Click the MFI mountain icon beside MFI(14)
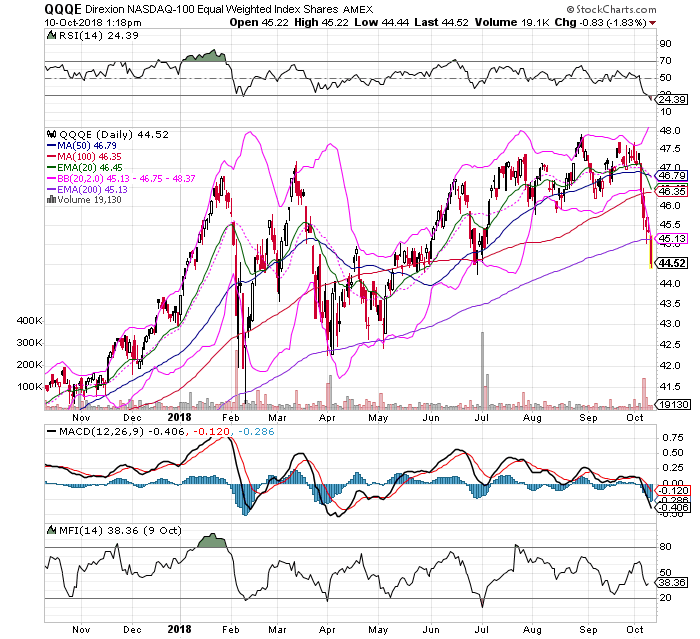The height and width of the screenshot is (639, 700). 52,530
